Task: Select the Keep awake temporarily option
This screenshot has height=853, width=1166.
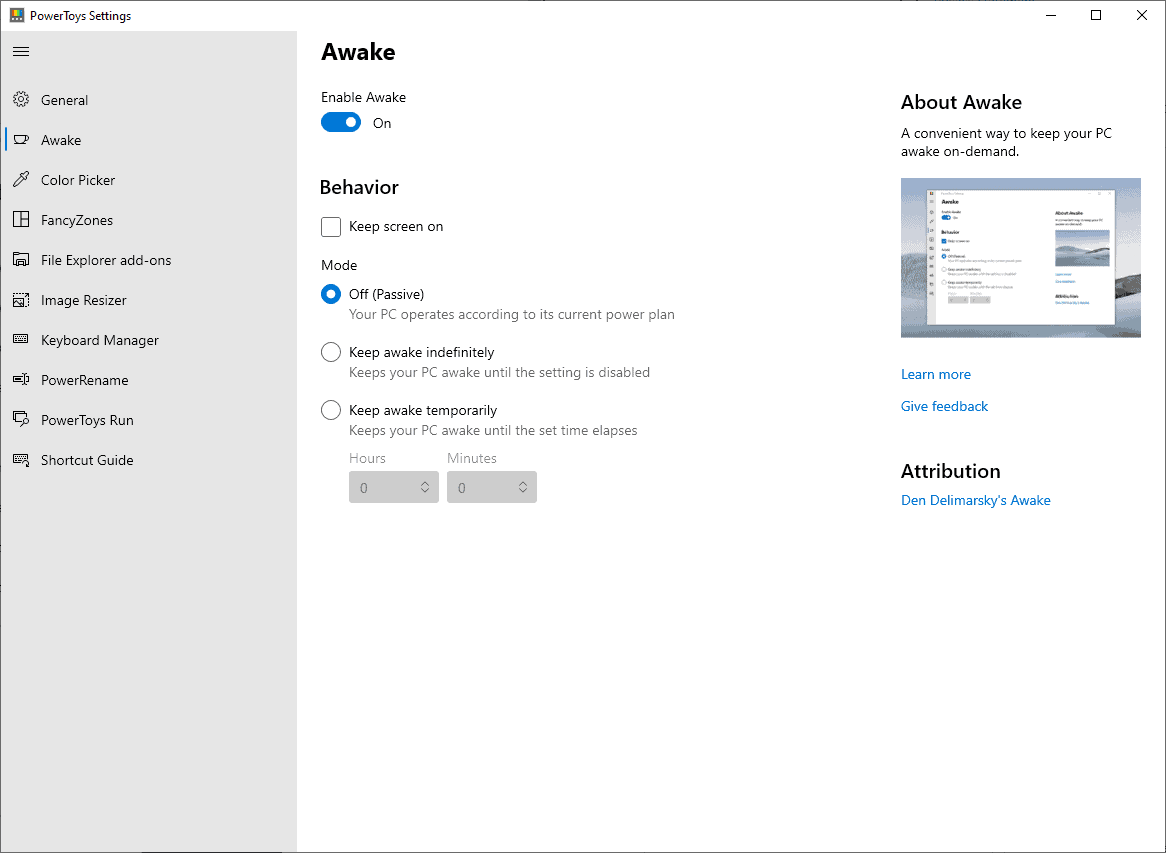Action: coord(331,410)
